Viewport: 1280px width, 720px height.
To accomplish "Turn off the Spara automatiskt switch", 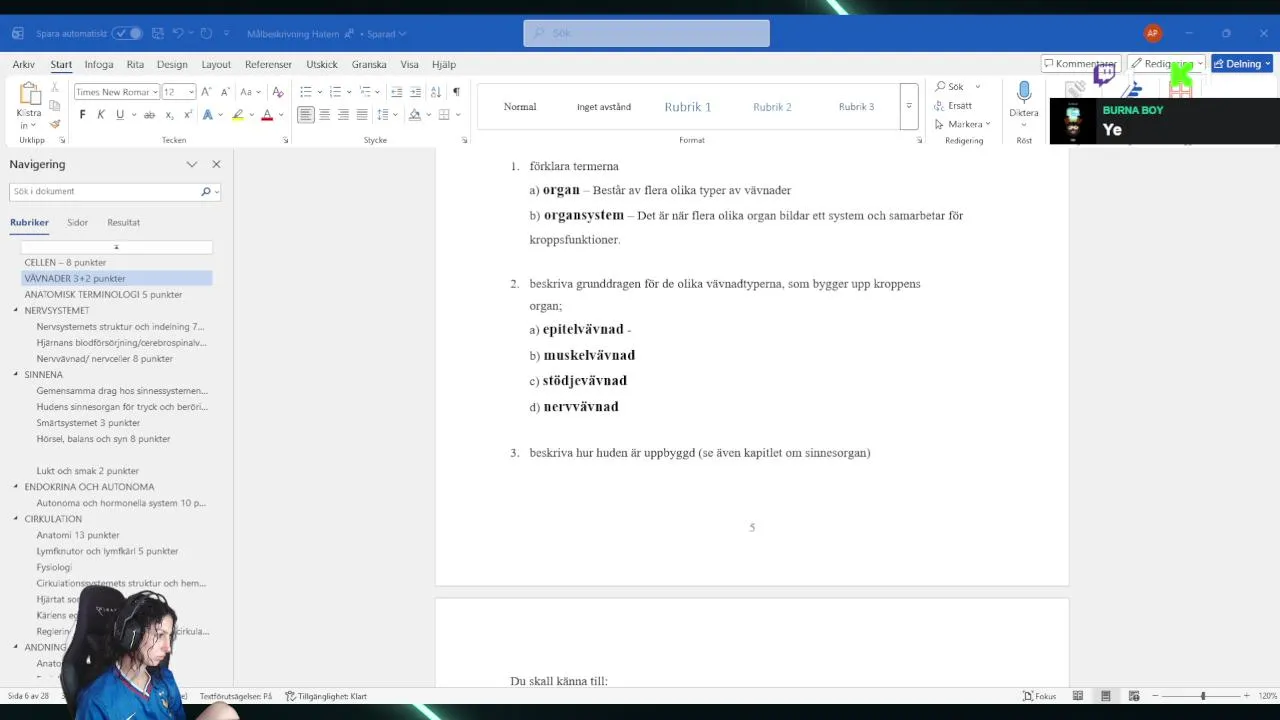I will (127, 33).
